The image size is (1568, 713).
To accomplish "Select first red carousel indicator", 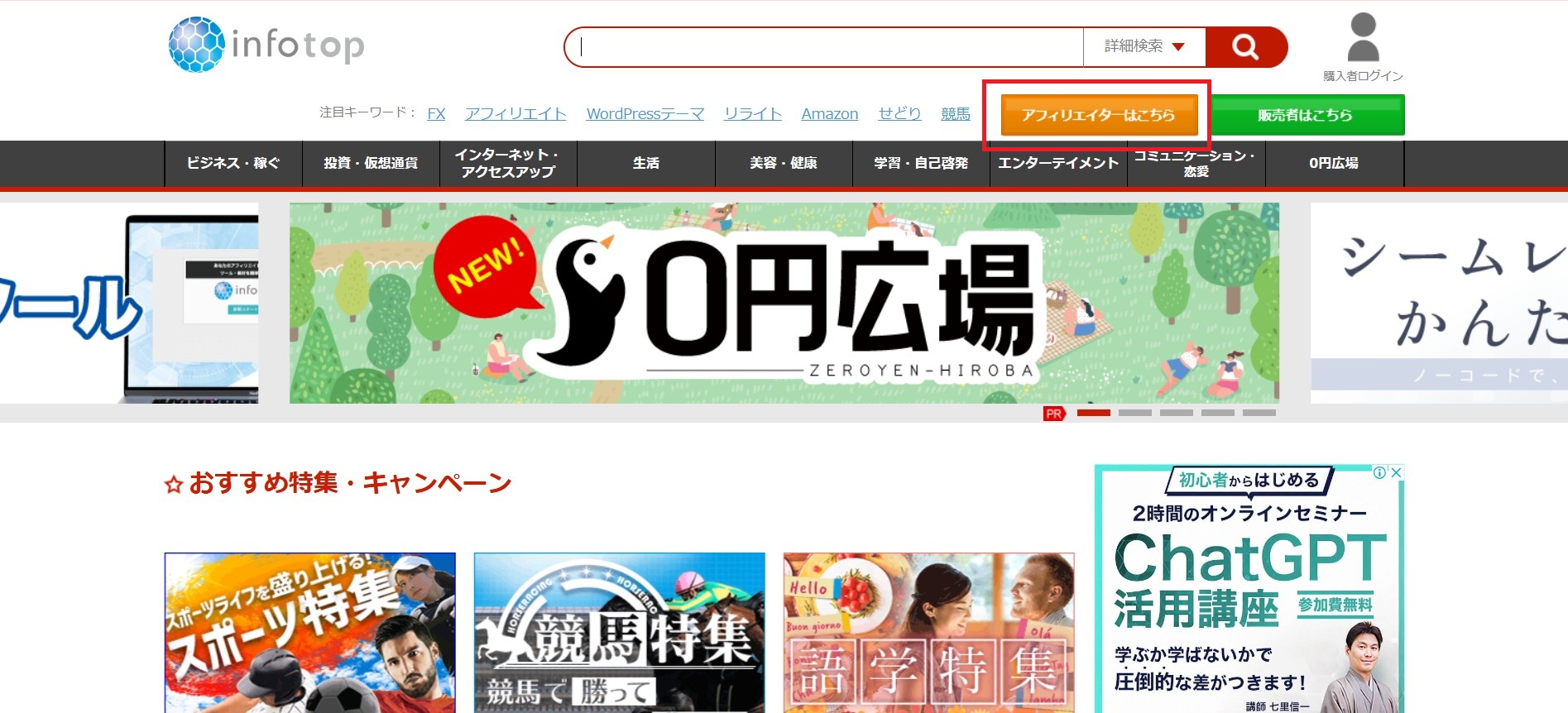I will coord(1094,412).
